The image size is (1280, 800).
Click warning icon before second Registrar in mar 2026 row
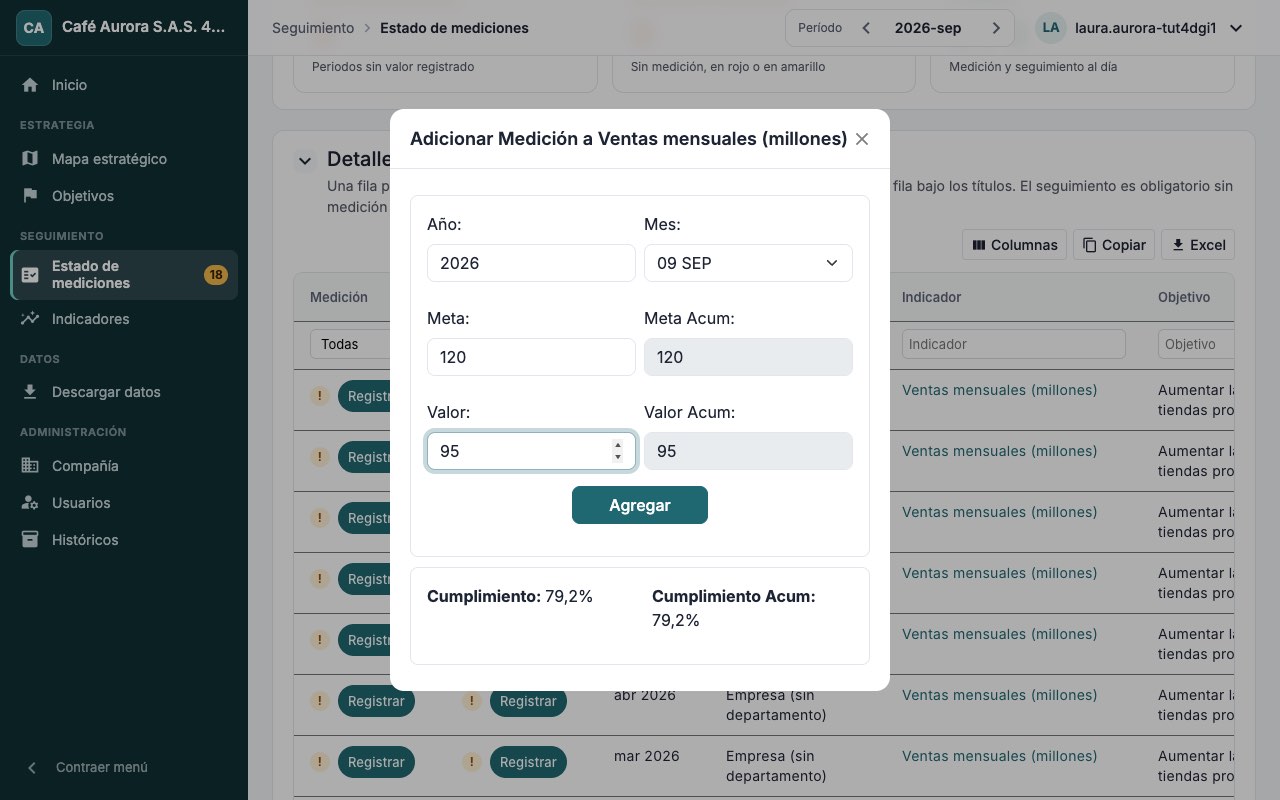[471, 762]
